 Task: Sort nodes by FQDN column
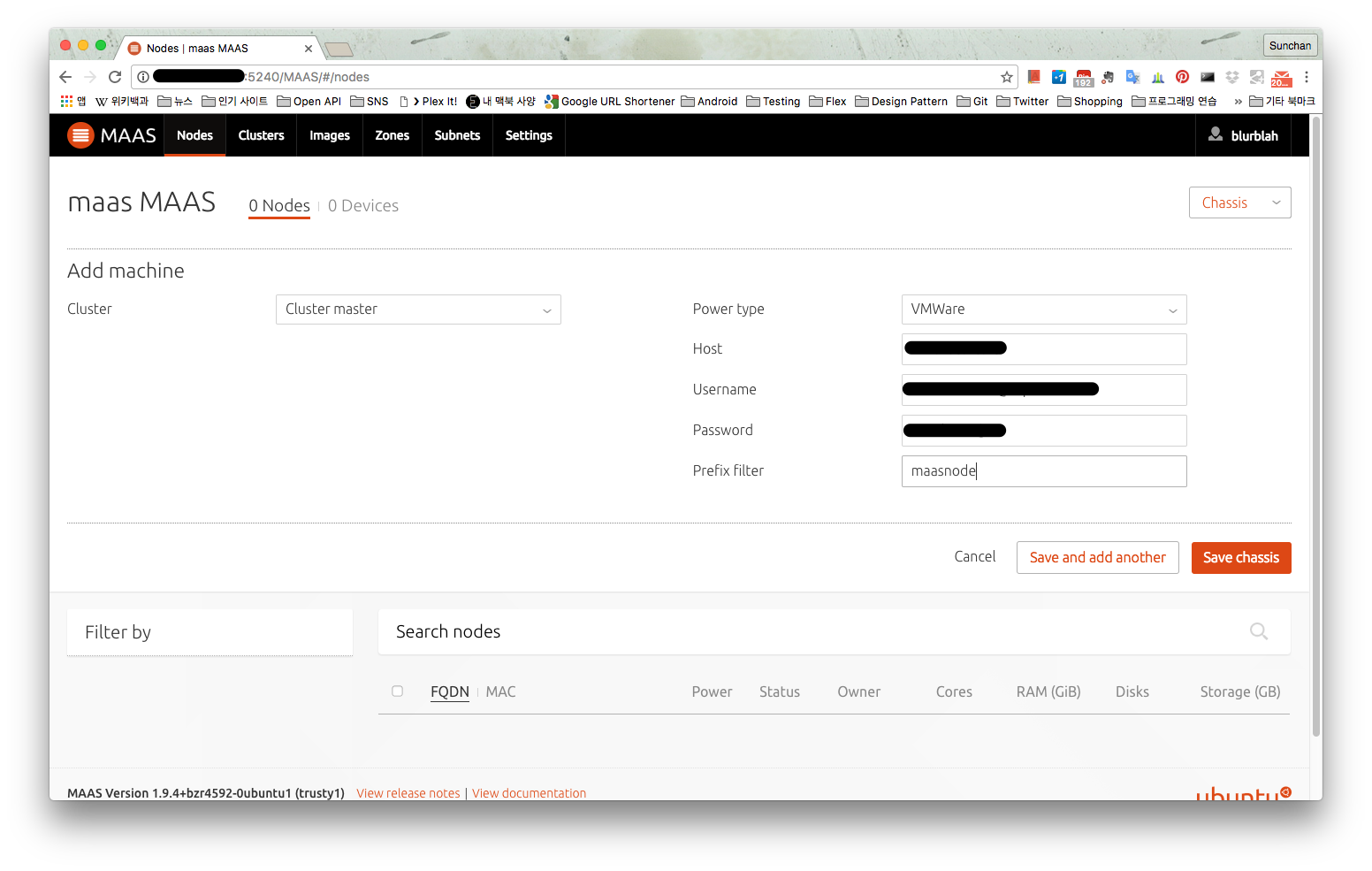pyautogui.click(x=450, y=691)
